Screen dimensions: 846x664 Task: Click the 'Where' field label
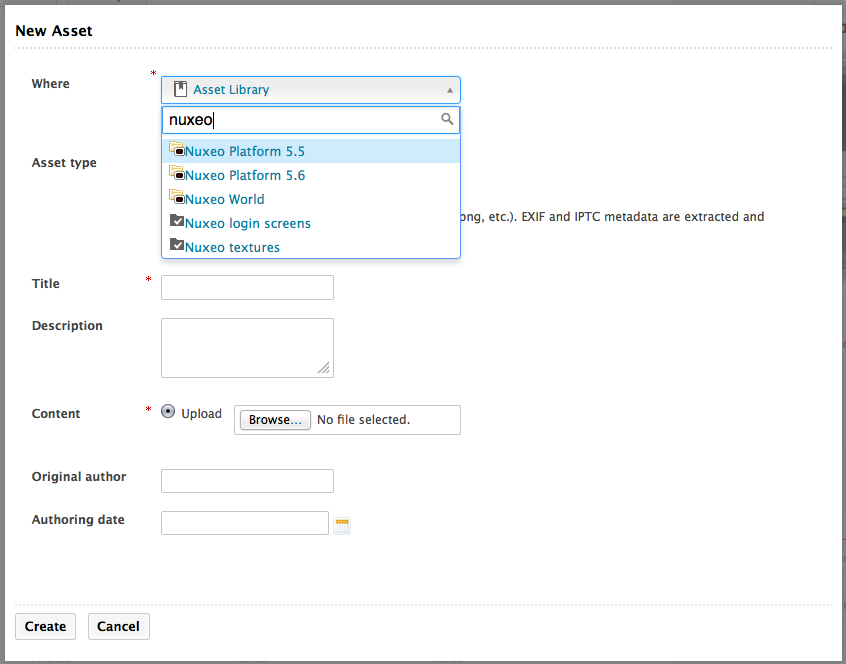point(51,84)
